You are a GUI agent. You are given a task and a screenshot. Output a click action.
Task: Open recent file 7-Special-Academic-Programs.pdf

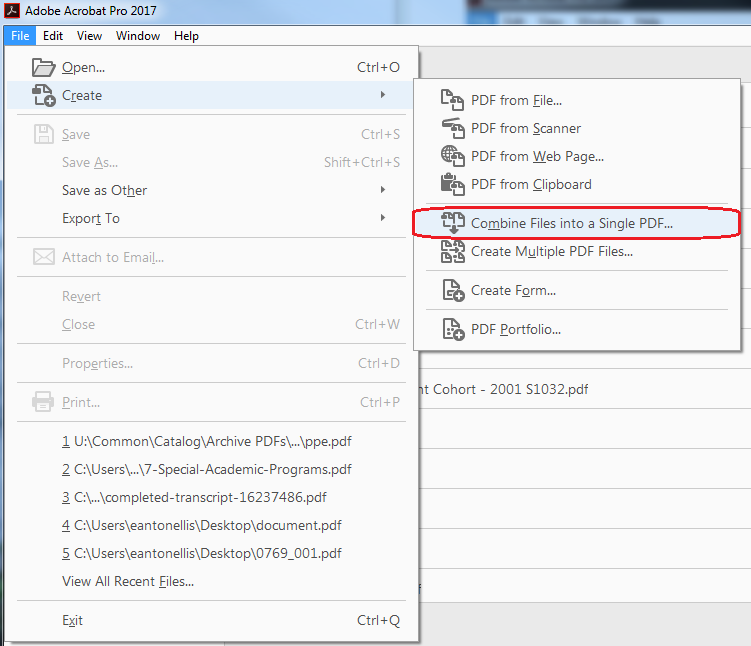click(x=206, y=469)
